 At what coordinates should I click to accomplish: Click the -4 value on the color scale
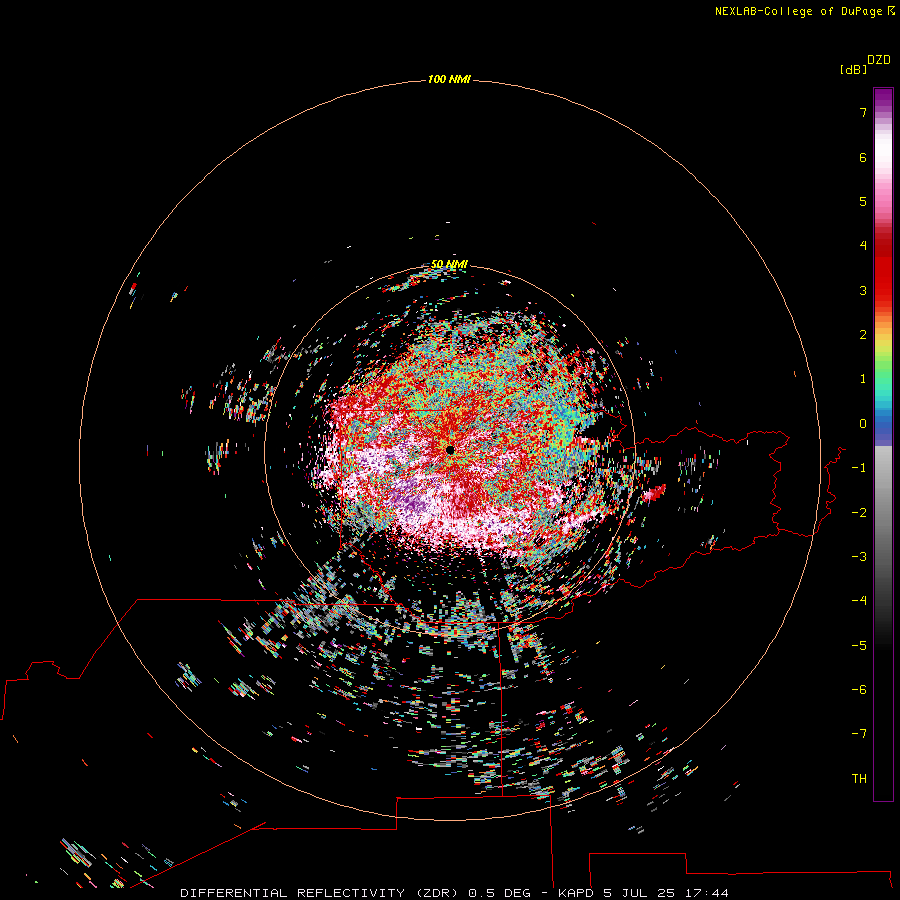coord(859,600)
